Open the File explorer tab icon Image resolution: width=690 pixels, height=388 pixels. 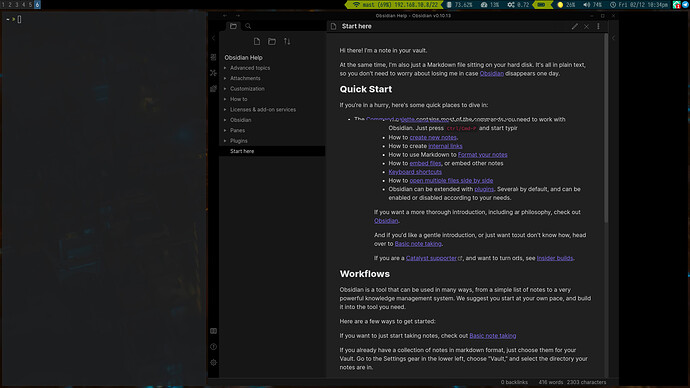click(233, 26)
